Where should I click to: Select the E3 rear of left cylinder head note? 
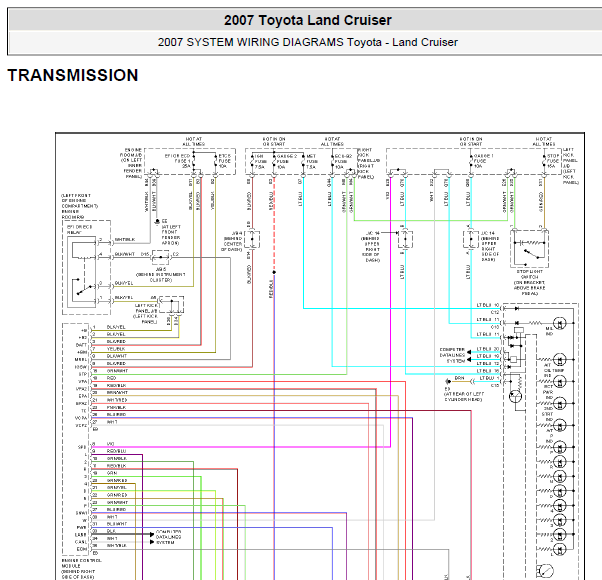click(x=464, y=394)
